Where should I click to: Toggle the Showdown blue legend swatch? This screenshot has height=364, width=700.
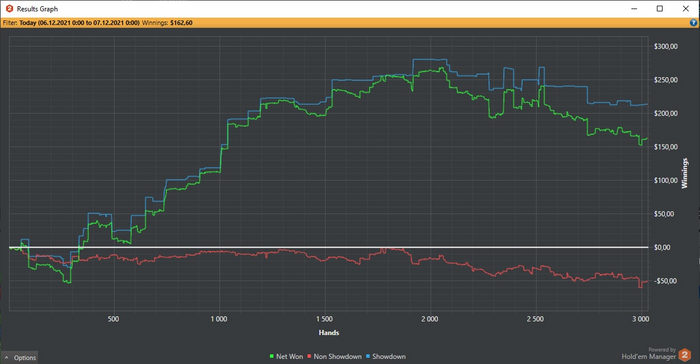coord(368,356)
